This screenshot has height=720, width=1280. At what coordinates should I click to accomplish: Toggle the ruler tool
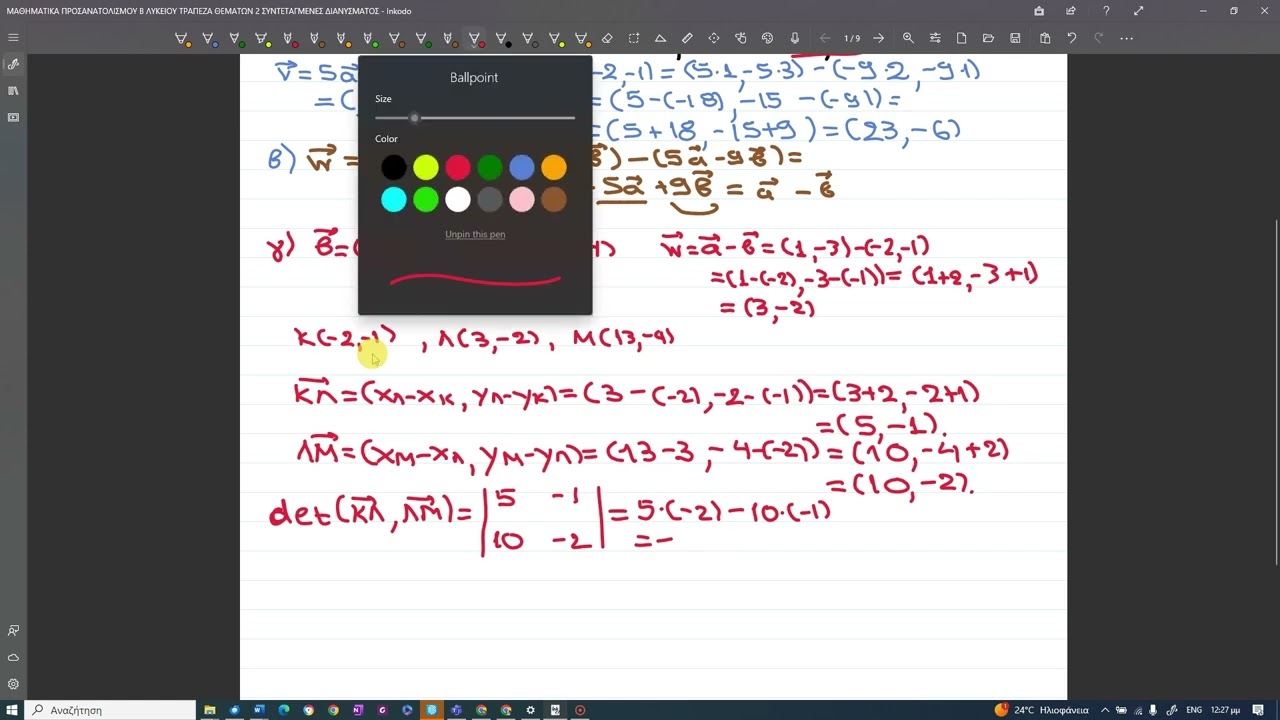click(x=687, y=38)
